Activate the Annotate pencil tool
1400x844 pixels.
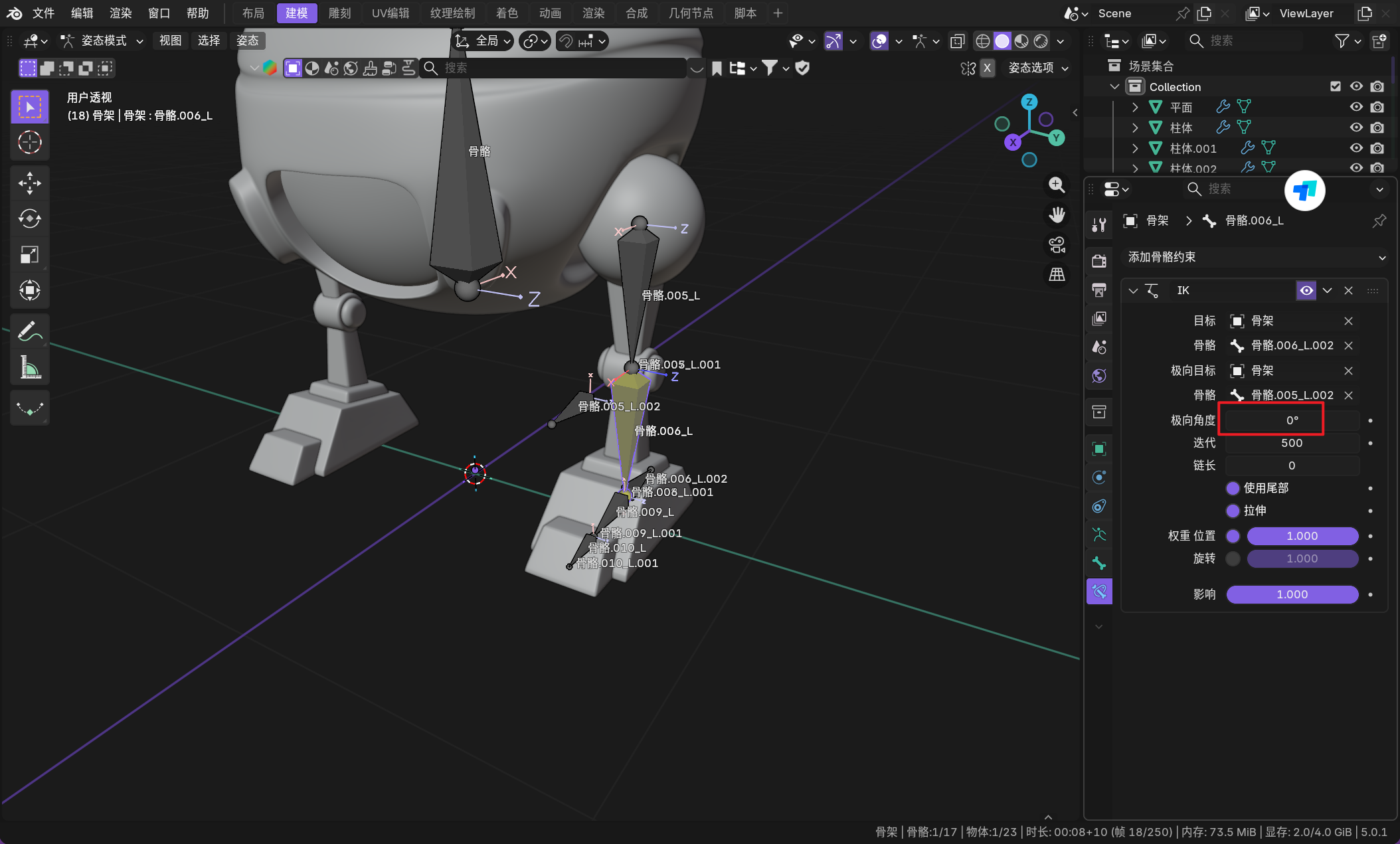coord(30,331)
